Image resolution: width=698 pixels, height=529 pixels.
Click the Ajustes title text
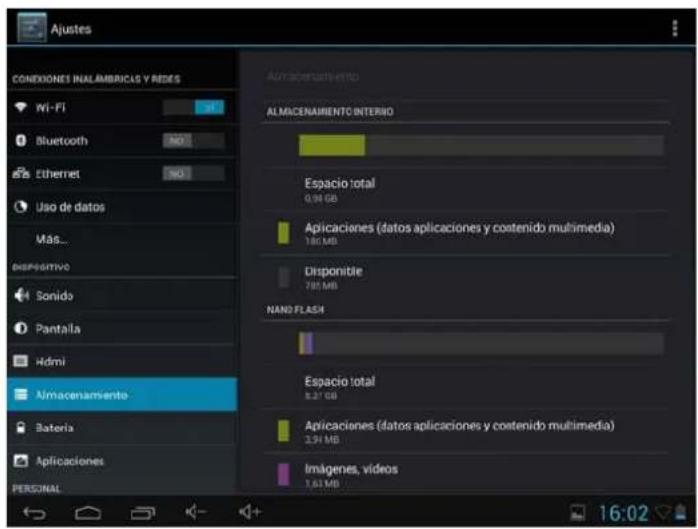(71, 29)
